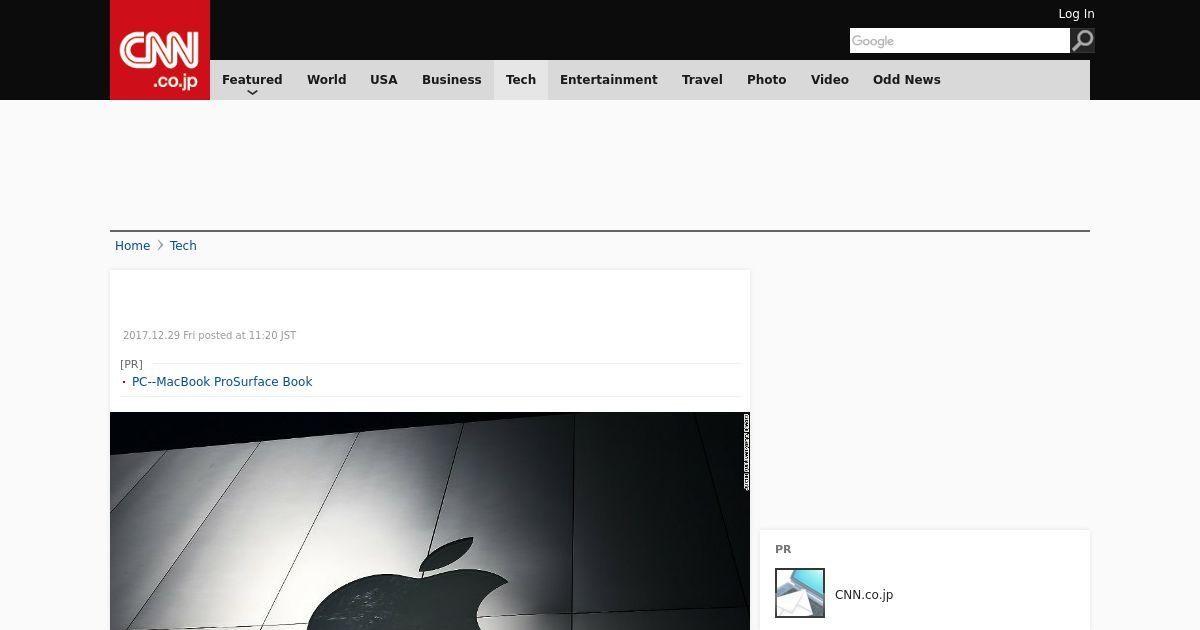Open the Photo section
1200x630 pixels.
(767, 80)
